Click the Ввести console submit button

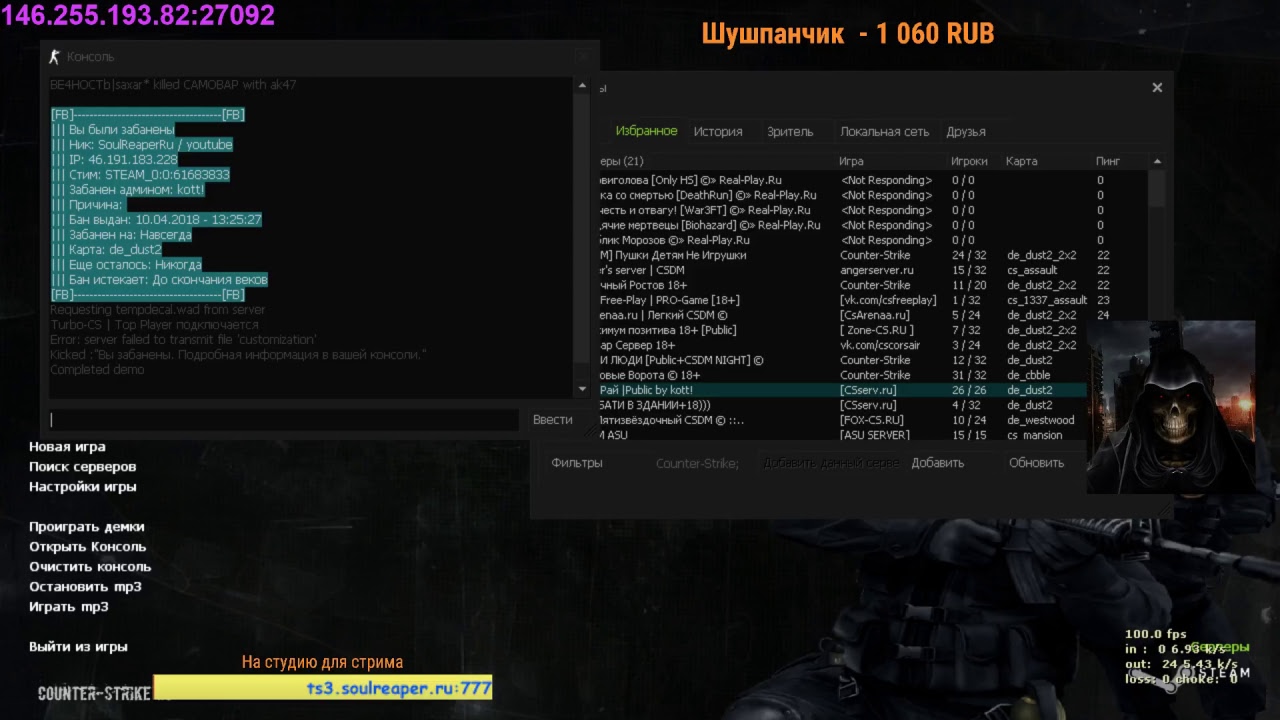pyautogui.click(x=552, y=420)
